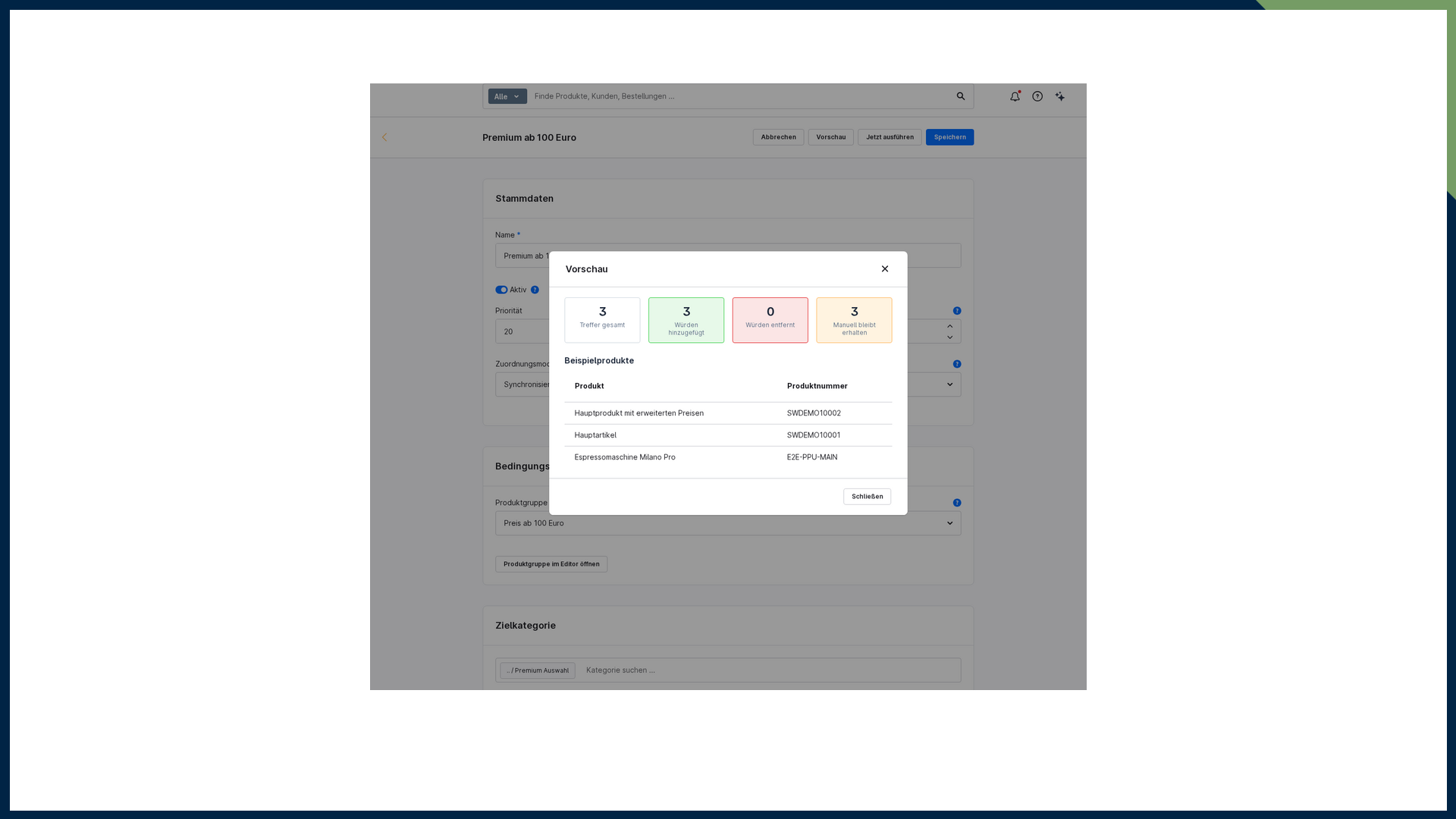This screenshot has height=819, width=1456.
Task: Select the Espressomaschine Milano Pro row
Action: 728,457
